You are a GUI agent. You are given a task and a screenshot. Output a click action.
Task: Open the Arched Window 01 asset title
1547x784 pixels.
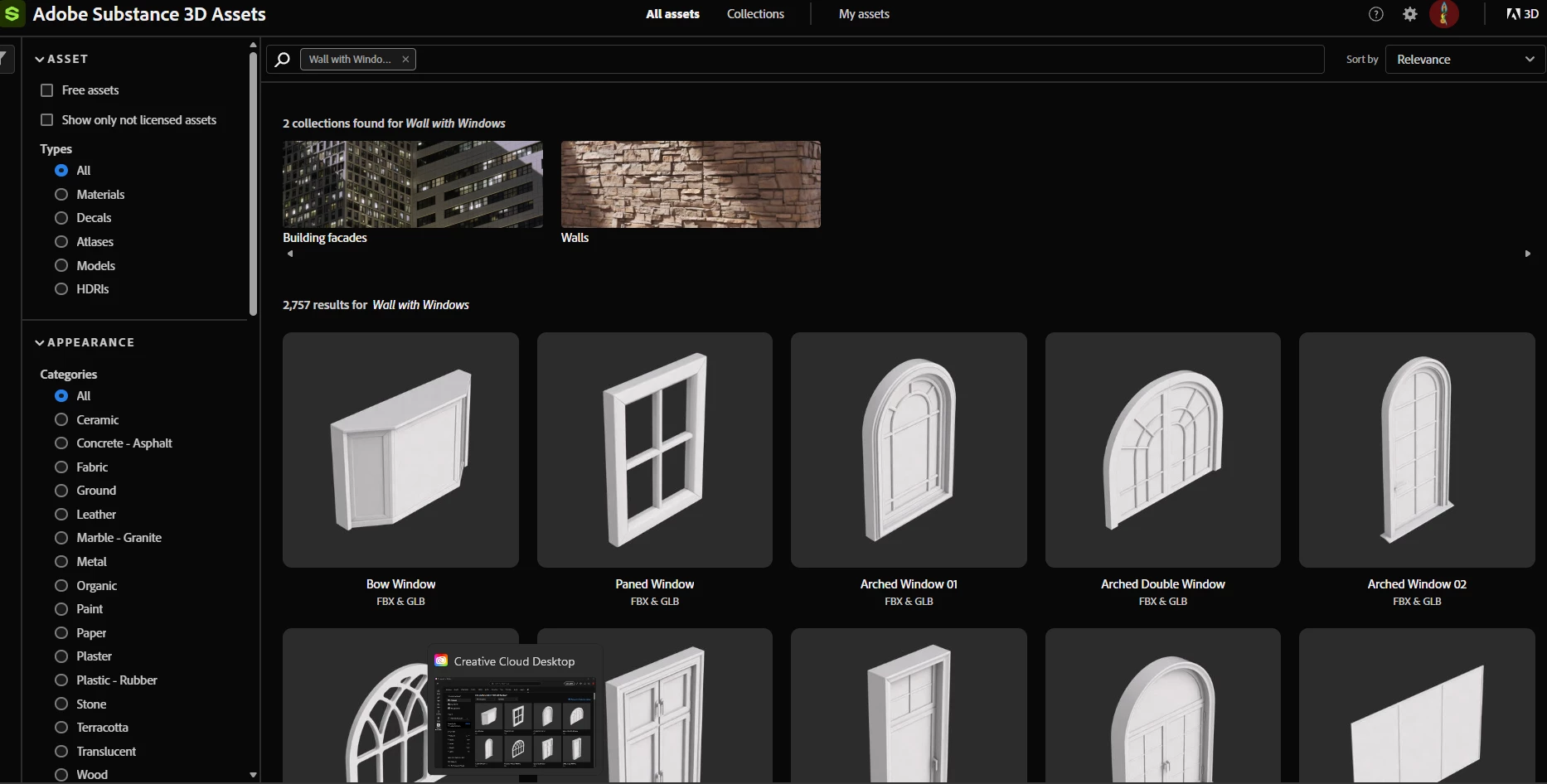(909, 584)
